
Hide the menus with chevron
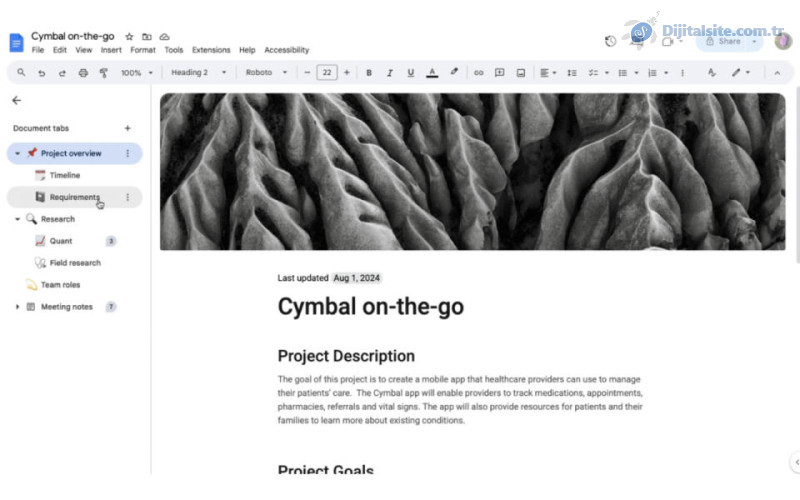(x=777, y=73)
